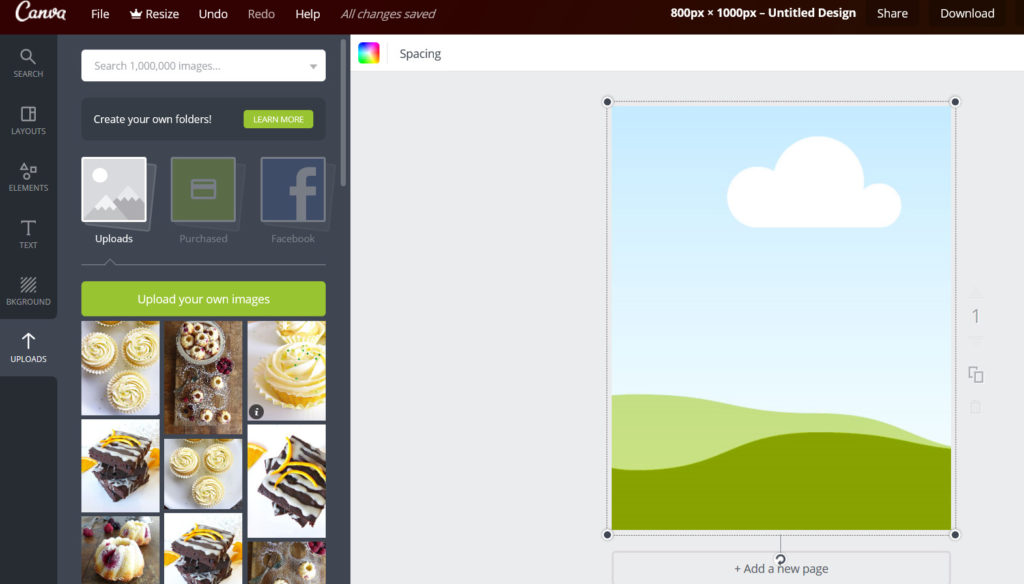Click Undo in the top bar
1024x584 pixels.
tap(213, 14)
